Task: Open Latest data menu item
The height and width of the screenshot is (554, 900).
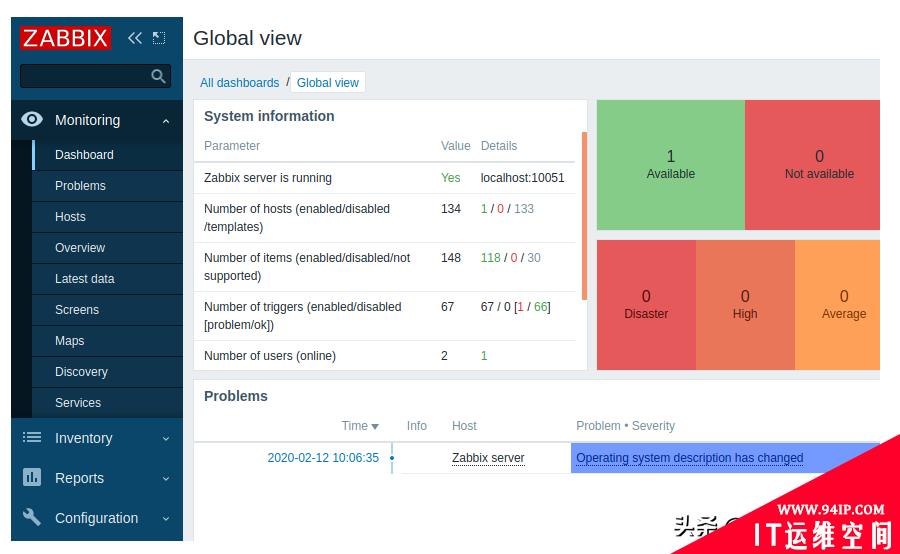Action: [107, 278]
